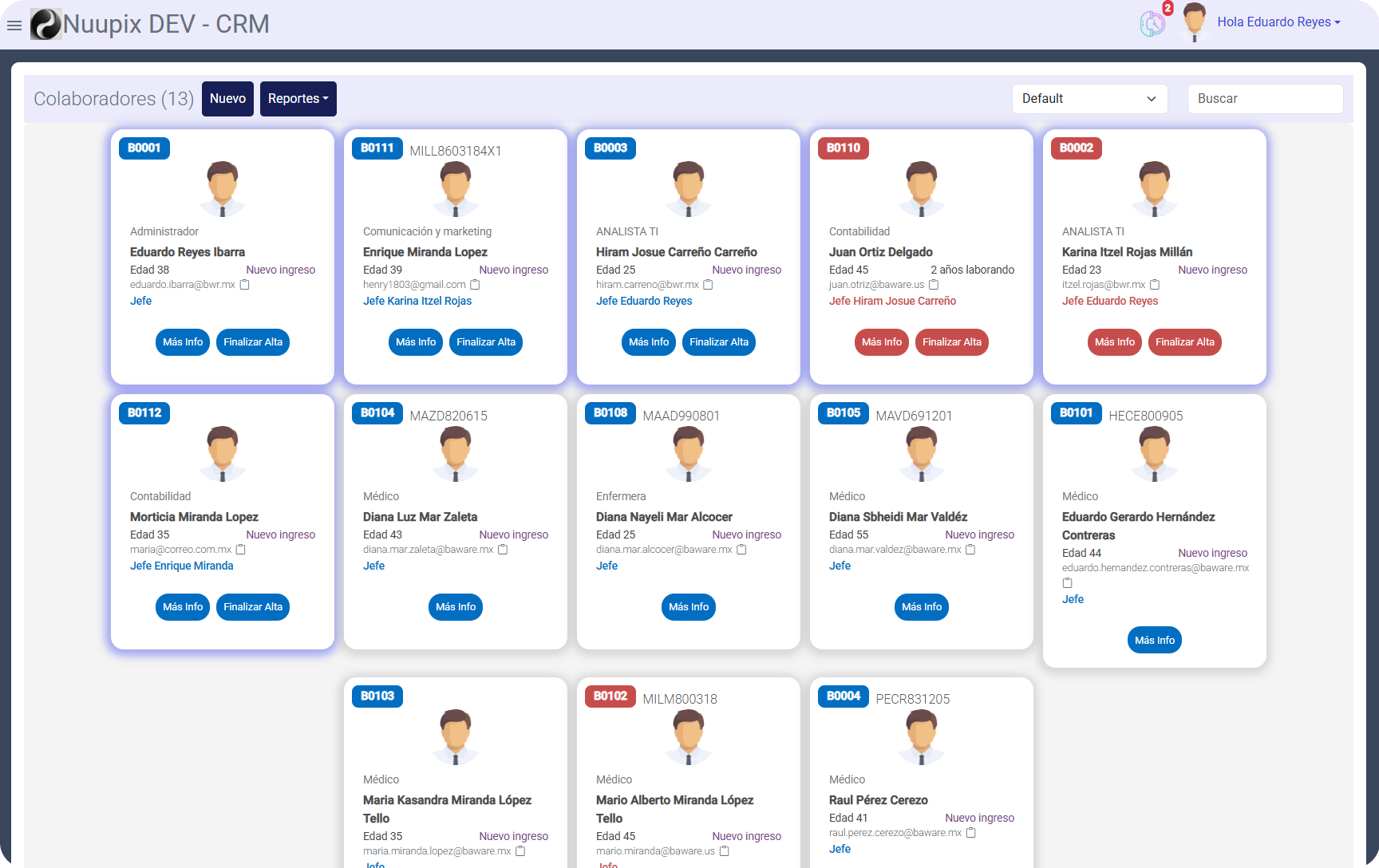Image resolution: width=1379 pixels, height=868 pixels.
Task: Expand Hola Eduardo Reyes user menu
Action: click(x=1278, y=22)
